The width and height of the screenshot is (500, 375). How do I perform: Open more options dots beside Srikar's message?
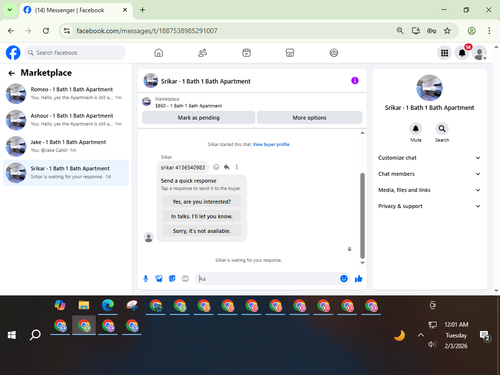(237, 167)
